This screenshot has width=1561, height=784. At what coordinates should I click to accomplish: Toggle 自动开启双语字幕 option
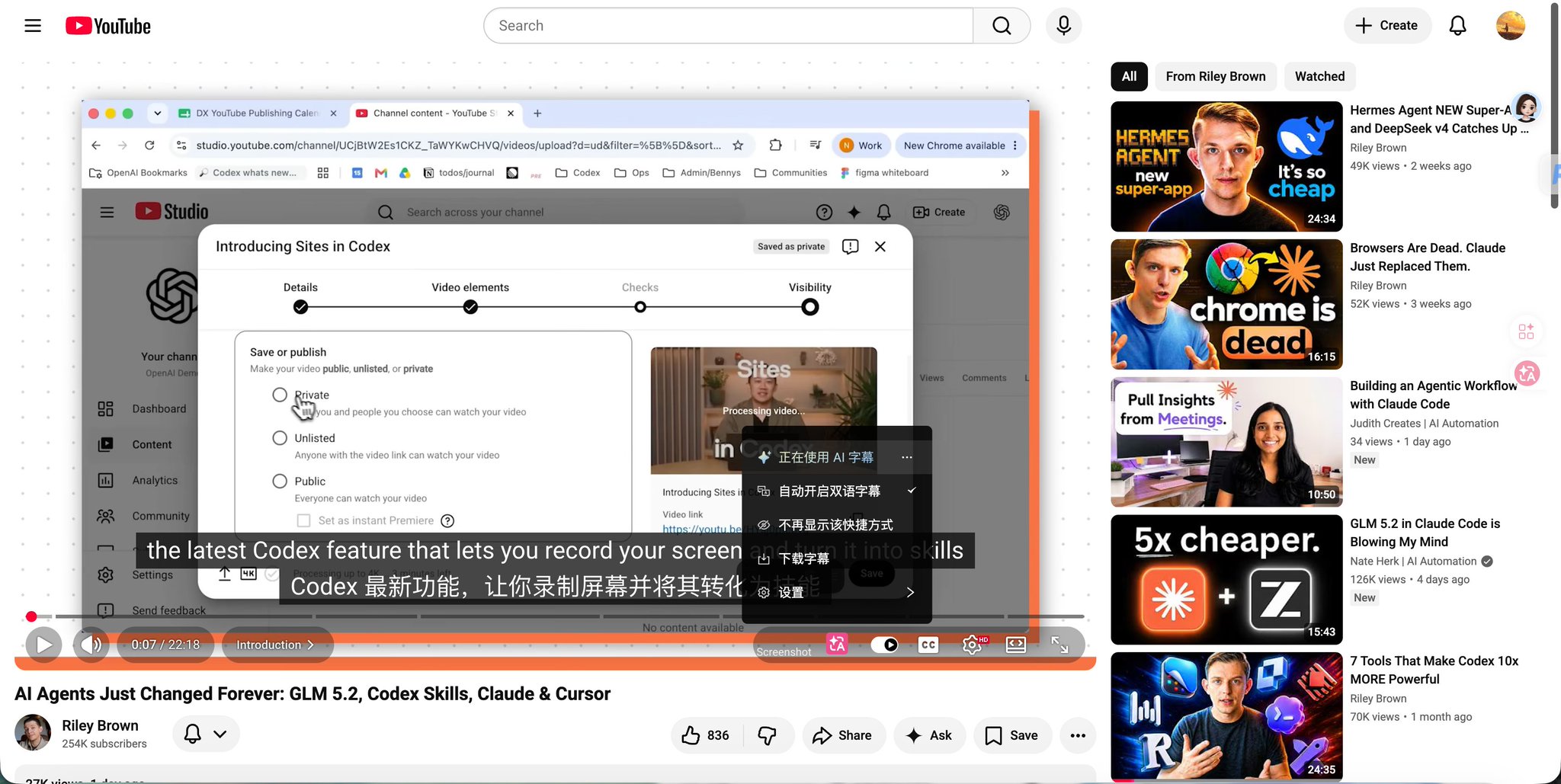[x=837, y=491]
